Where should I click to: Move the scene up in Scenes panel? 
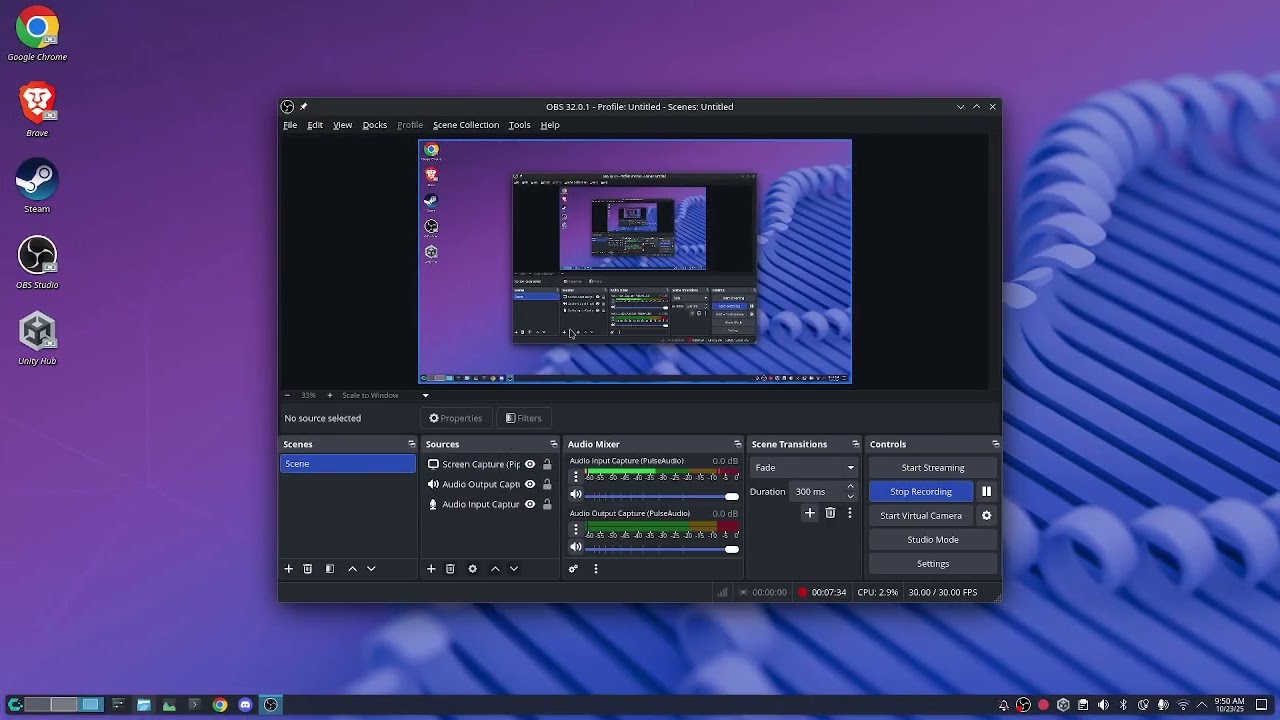352,569
